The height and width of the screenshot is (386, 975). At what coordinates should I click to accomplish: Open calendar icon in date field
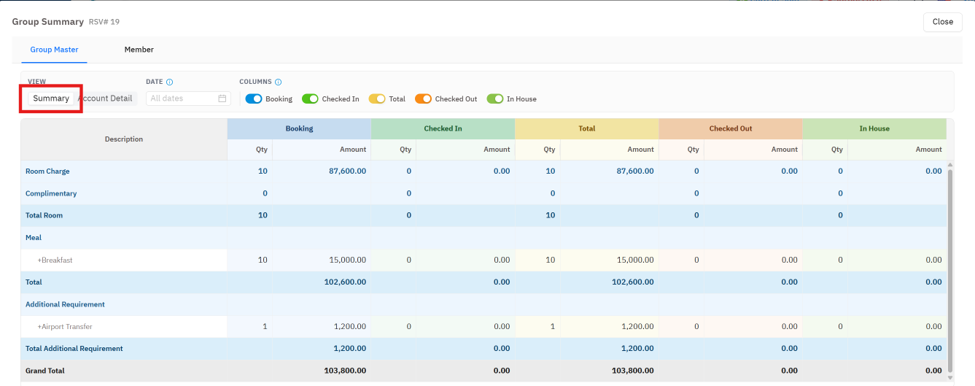222,98
